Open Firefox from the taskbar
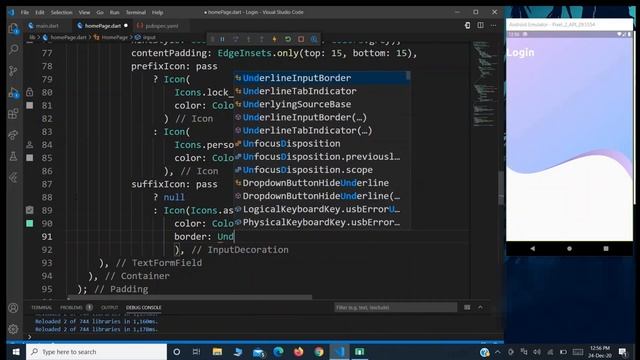The width and height of the screenshot is (640, 360). pos(298,351)
